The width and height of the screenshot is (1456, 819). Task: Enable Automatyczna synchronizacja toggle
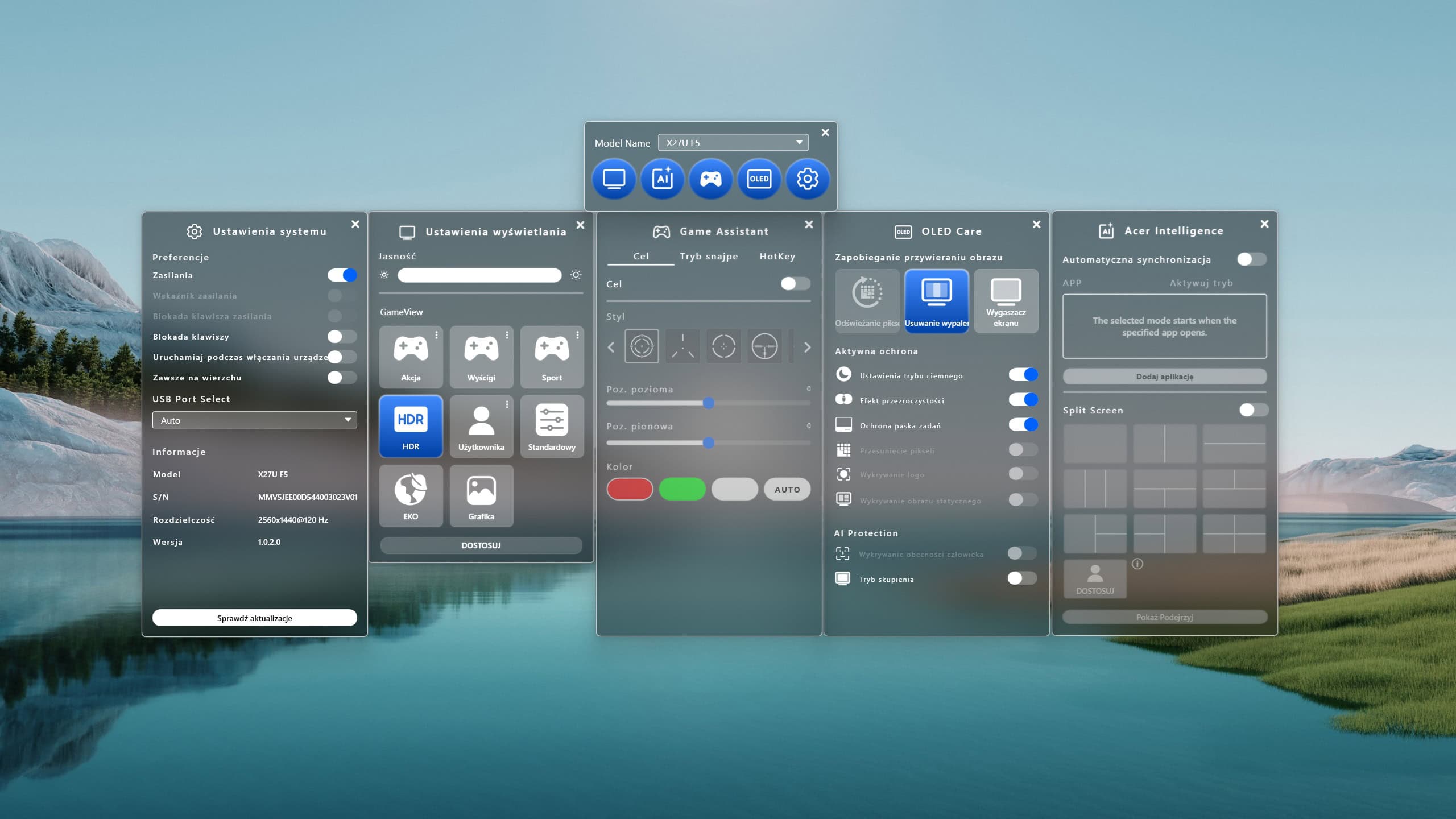(1252, 259)
